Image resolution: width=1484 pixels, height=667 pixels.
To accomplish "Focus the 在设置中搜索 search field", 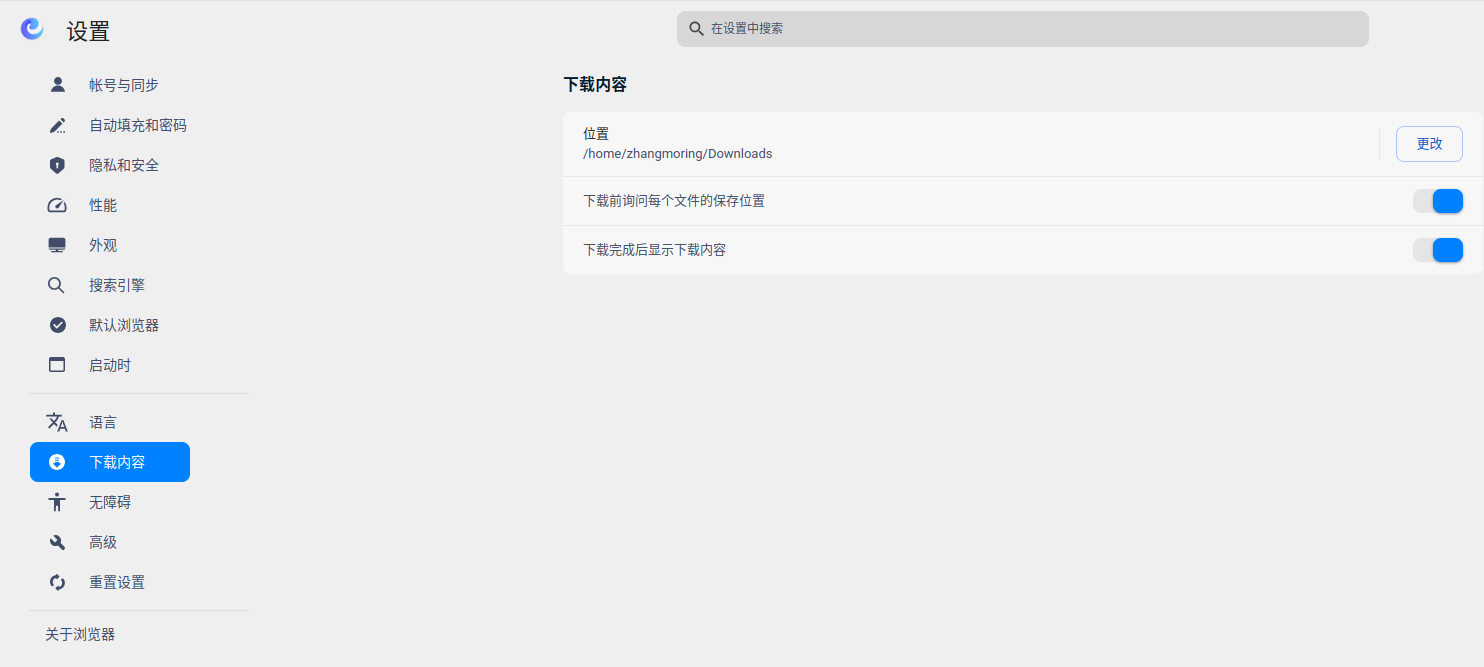I will (x=1022, y=29).
